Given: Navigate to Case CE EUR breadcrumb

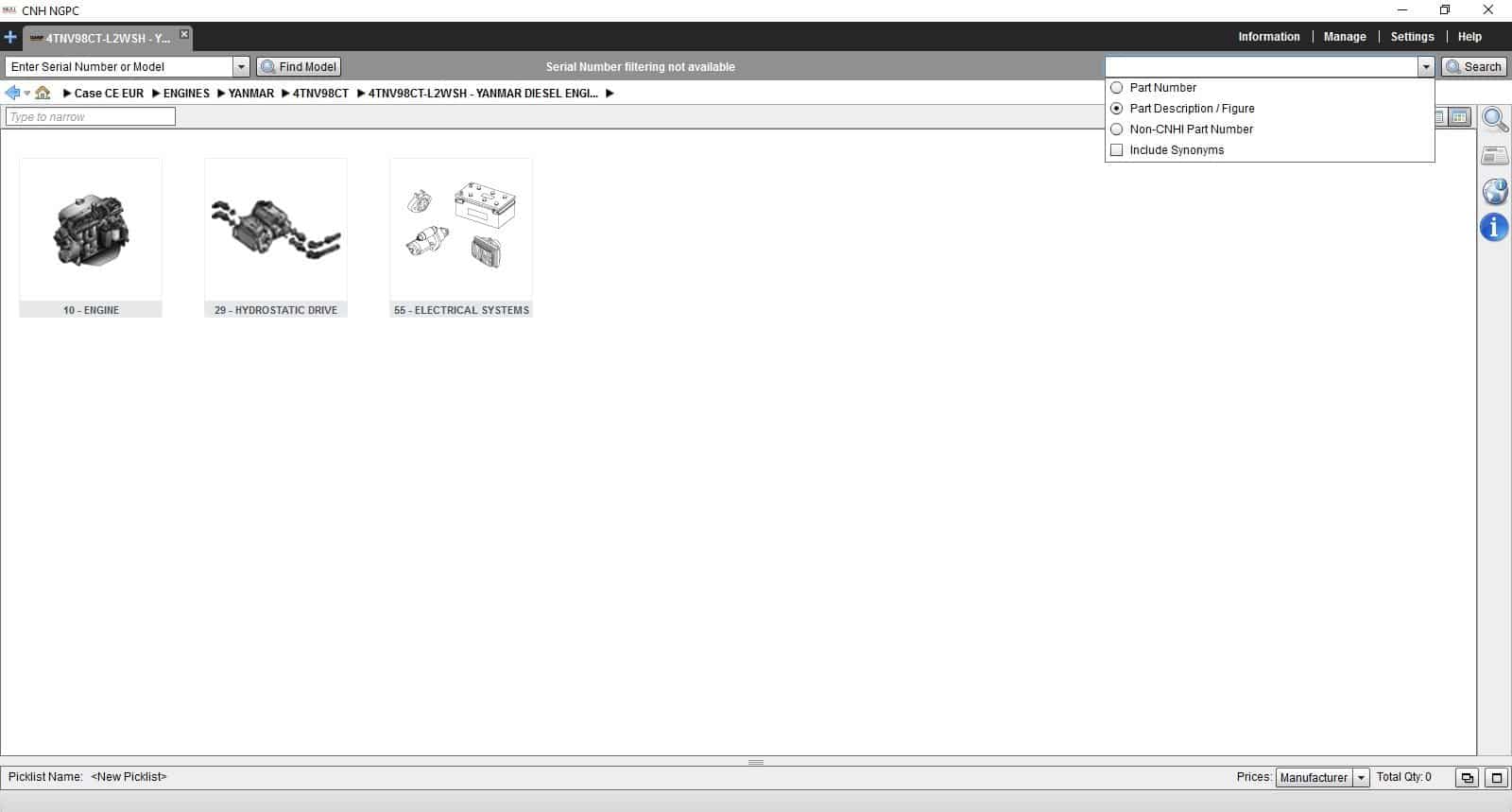Looking at the screenshot, I should point(109,94).
